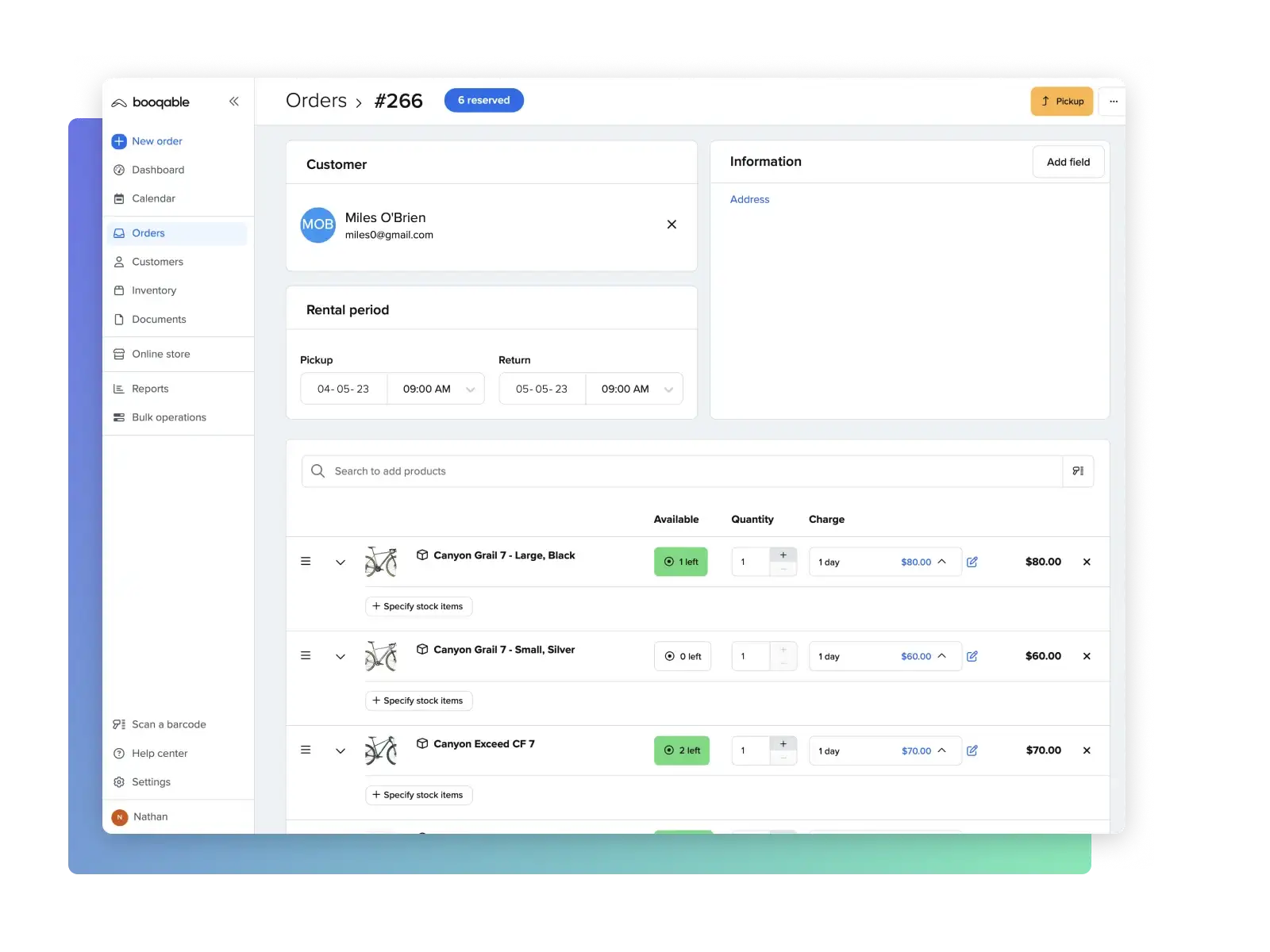Grab drag handle of Canyon Exceed CF 7
The width and height of the screenshot is (1270, 952).
click(306, 750)
